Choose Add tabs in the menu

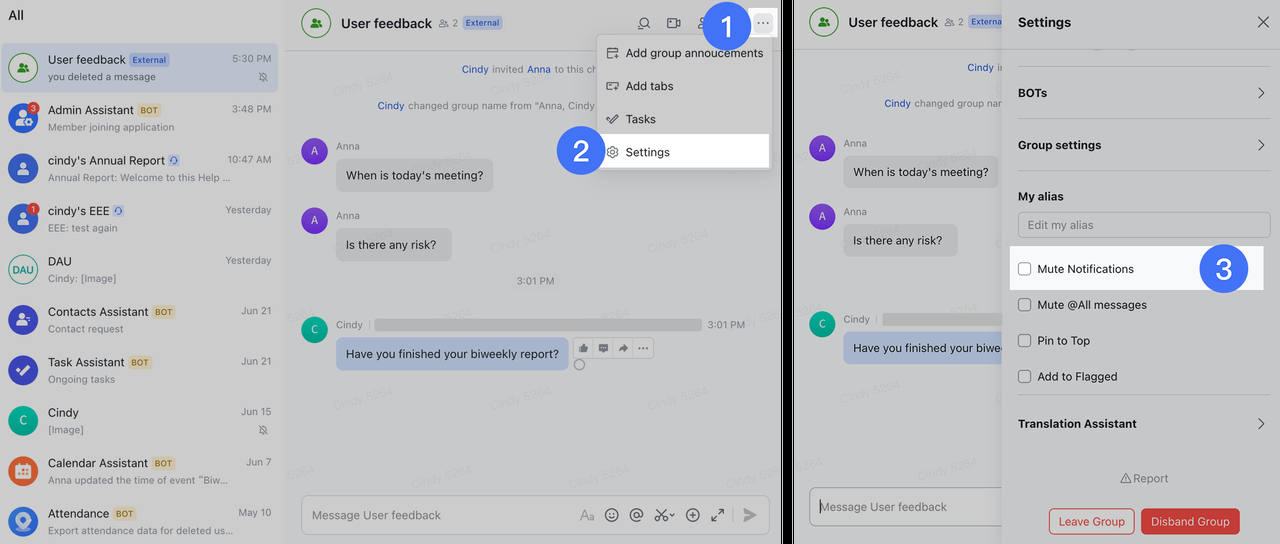(x=649, y=86)
